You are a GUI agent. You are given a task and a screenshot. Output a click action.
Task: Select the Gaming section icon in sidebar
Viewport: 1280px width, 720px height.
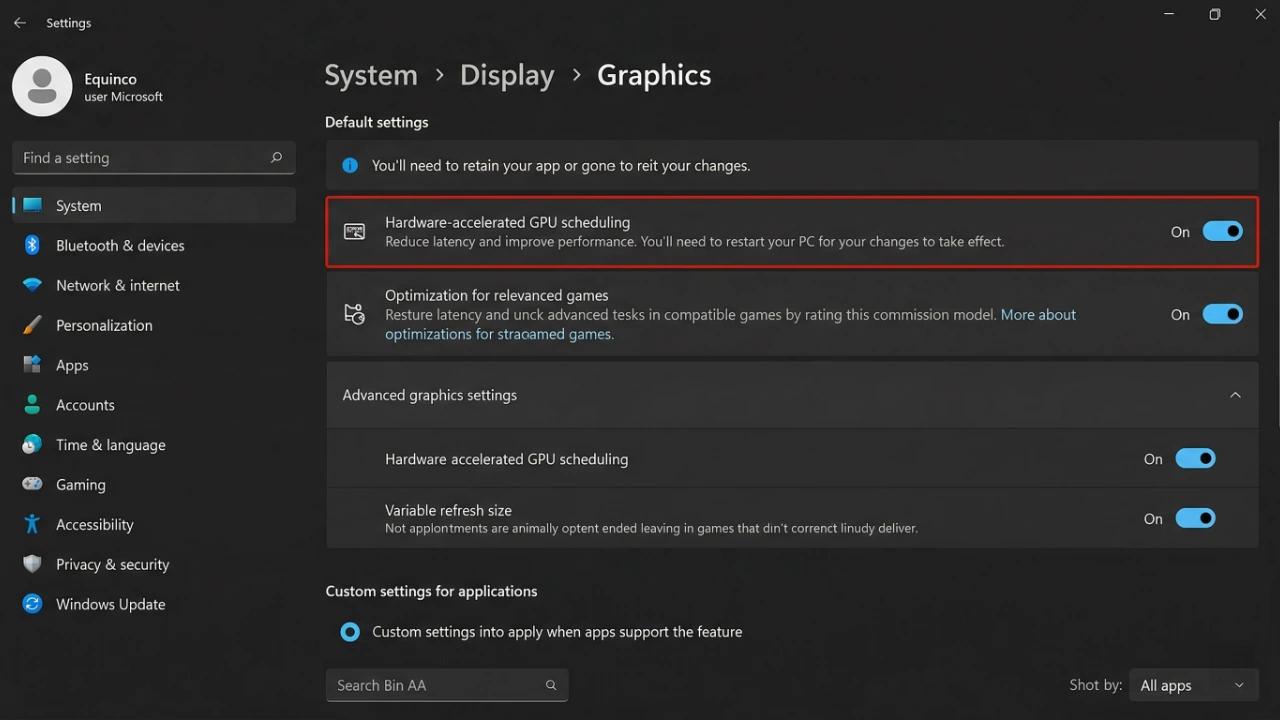click(x=32, y=484)
